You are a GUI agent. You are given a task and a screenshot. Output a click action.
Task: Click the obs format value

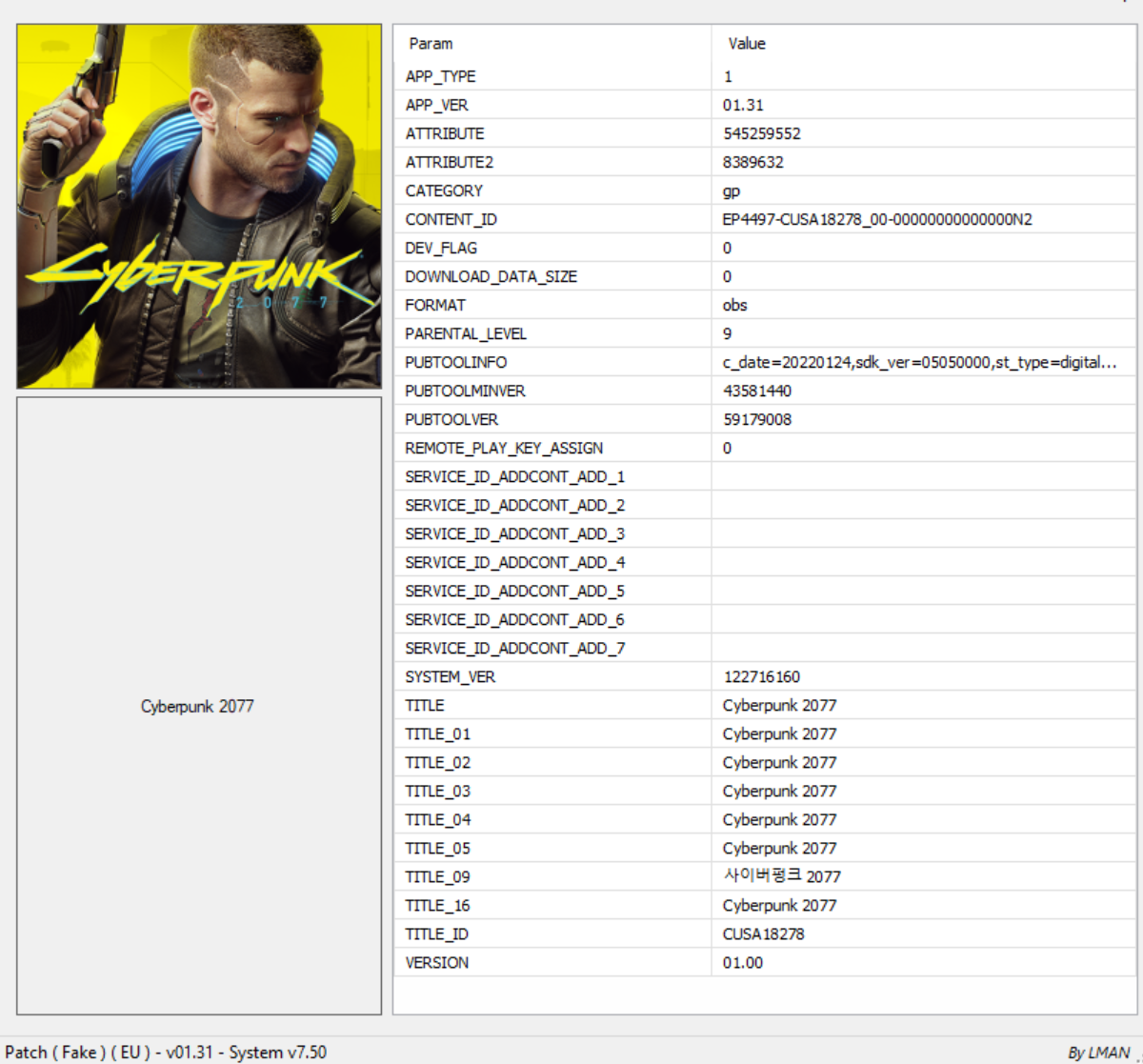735,305
